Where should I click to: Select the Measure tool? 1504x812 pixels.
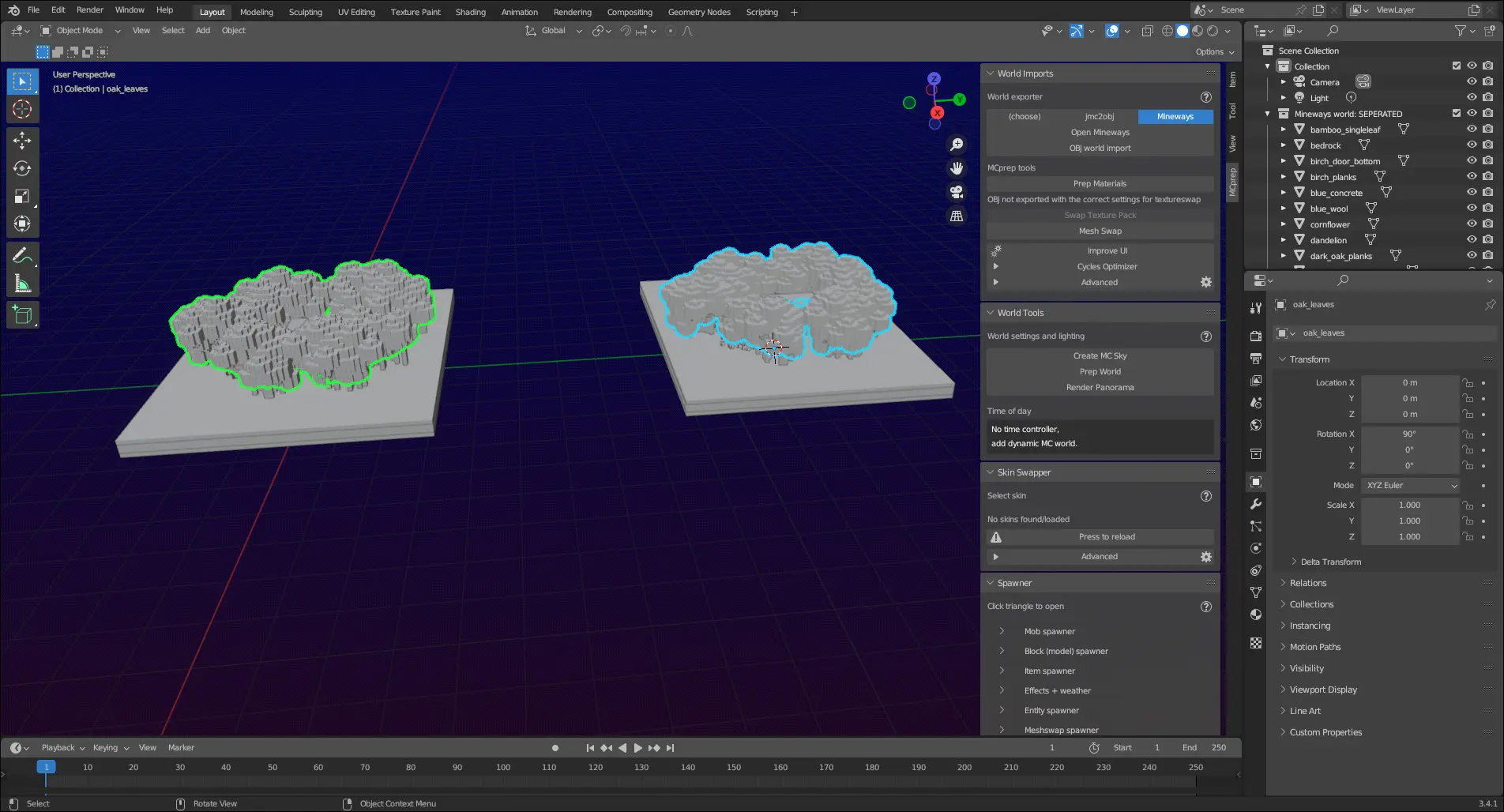[22, 284]
